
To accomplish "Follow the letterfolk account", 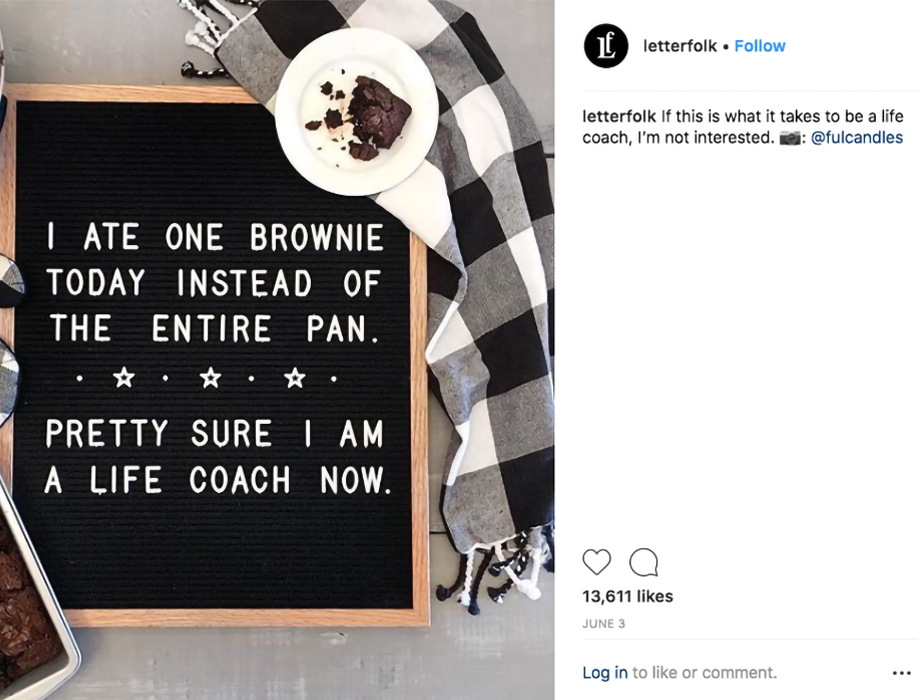I will (760, 46).
